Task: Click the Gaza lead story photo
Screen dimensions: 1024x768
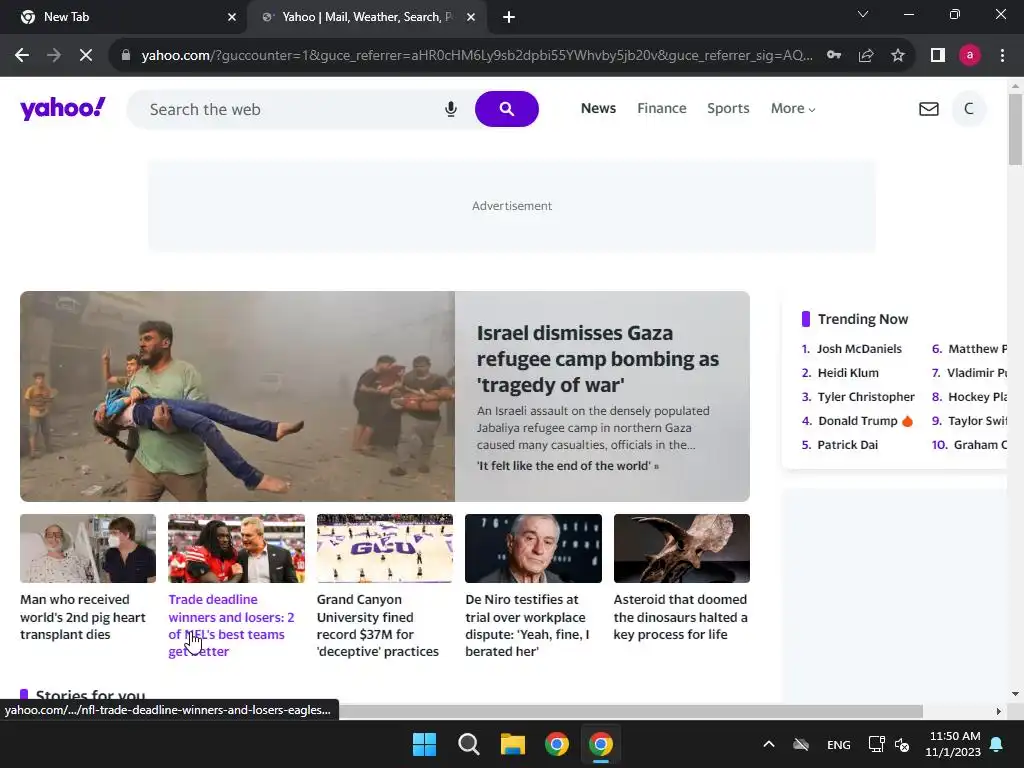Action: coord(237,396)
